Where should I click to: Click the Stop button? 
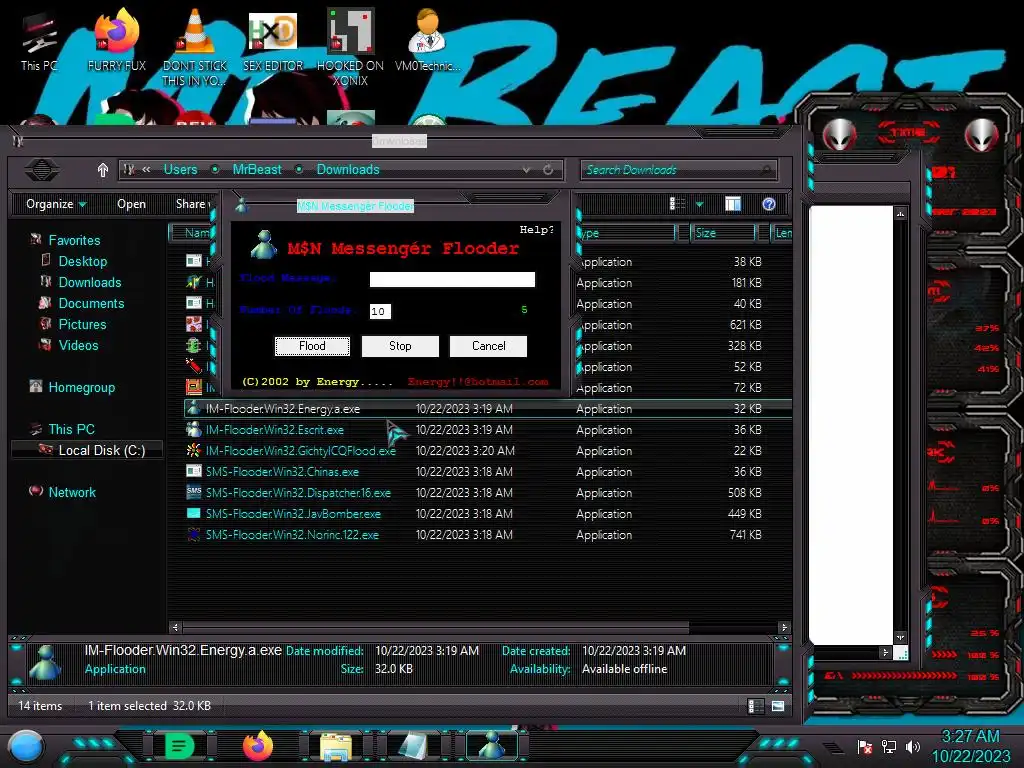(x=400, y=346)
